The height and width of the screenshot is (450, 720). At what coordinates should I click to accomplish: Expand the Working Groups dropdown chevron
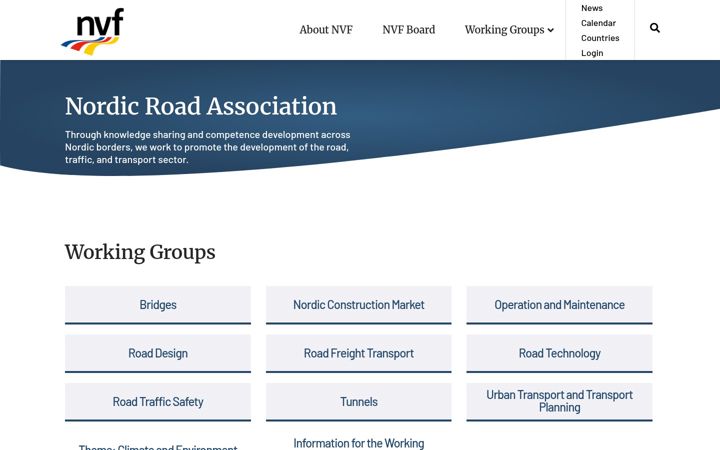pyautogui.click(x=551, y=30)
